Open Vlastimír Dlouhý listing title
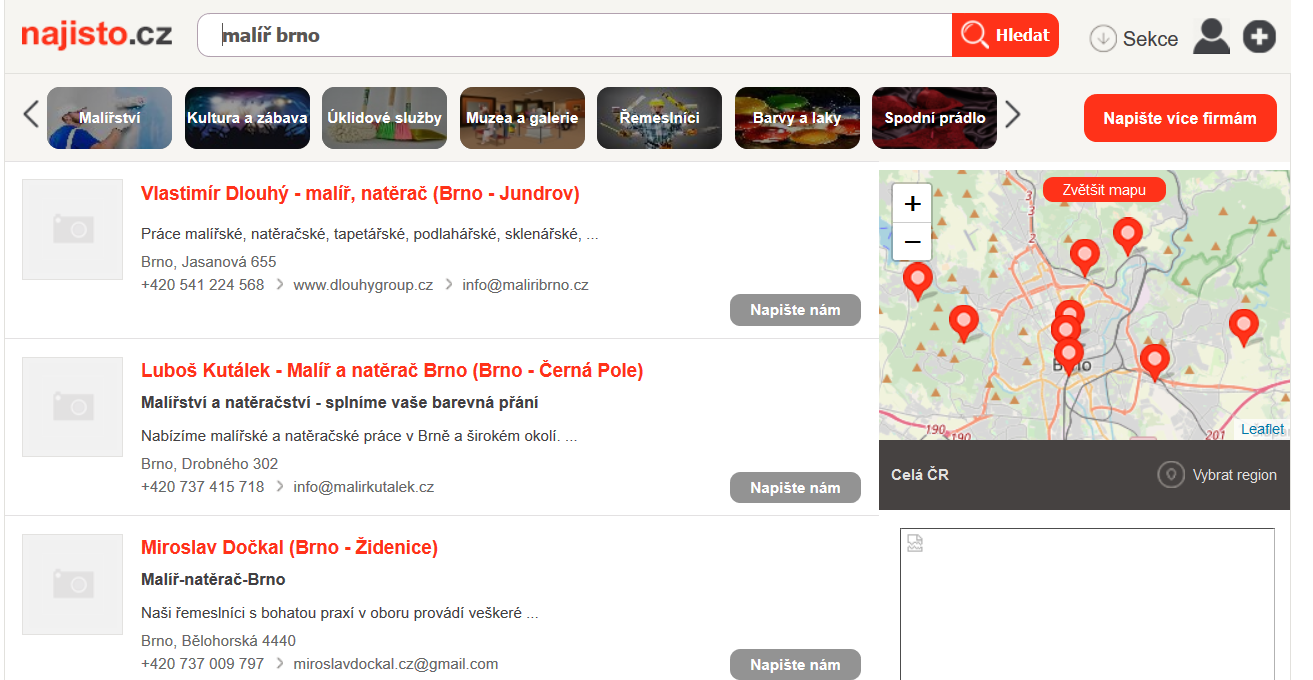Viewport: 1313px width, 680px height. 360,194
